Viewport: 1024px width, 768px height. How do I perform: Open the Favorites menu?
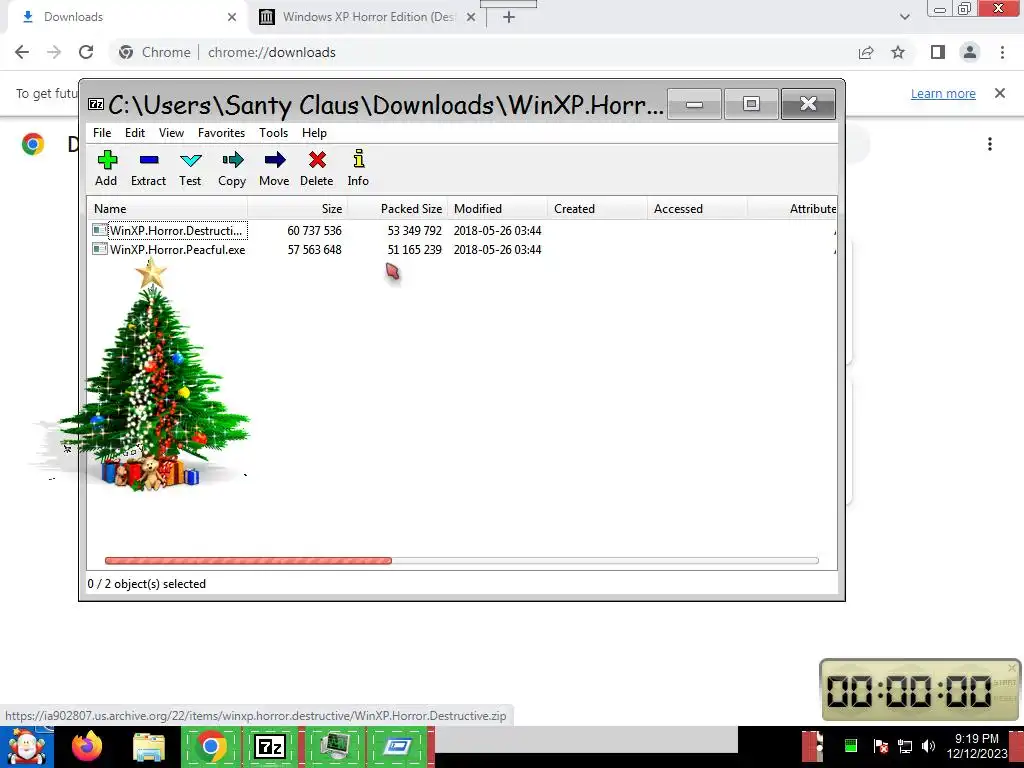coord(221,133)
